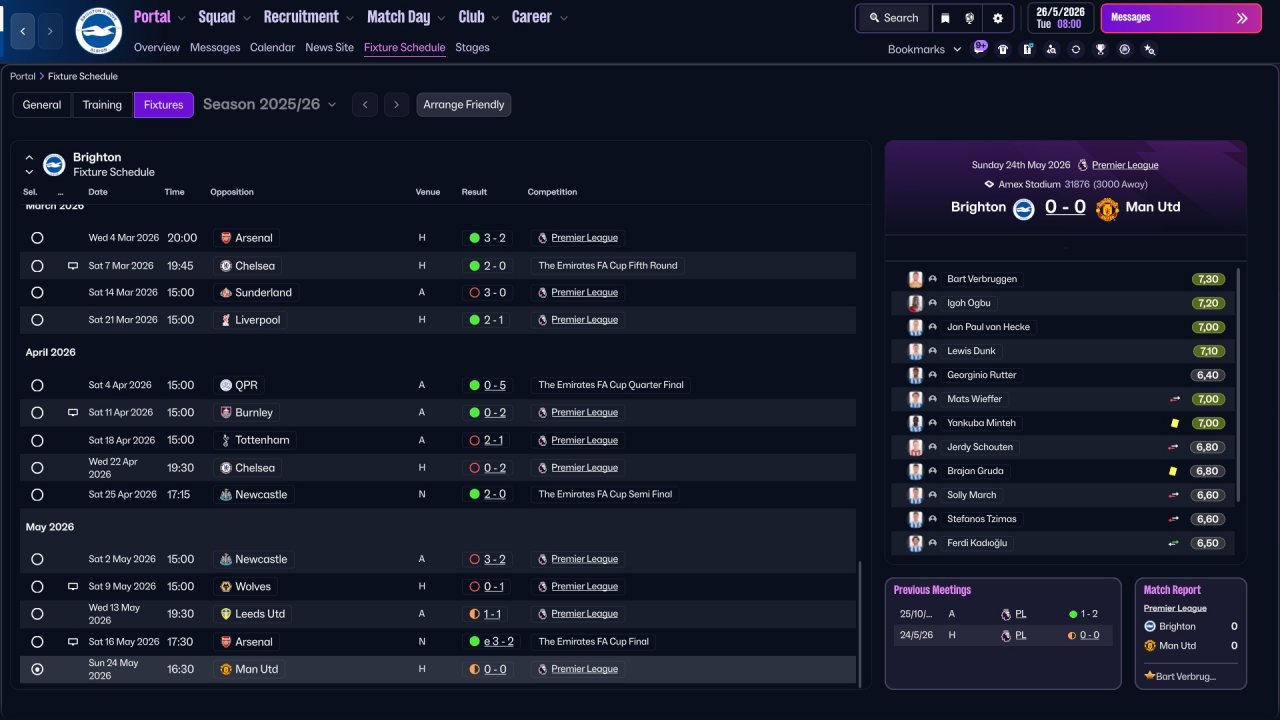Open the Overview sub-tab

click(x=157, y=47)
